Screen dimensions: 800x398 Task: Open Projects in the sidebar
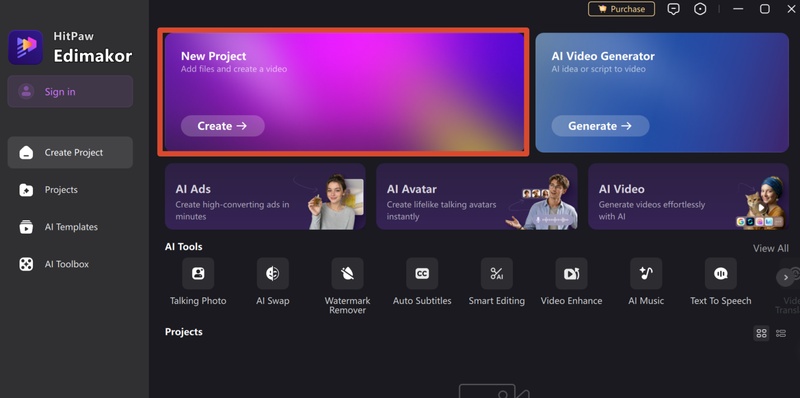pos(70,190)
